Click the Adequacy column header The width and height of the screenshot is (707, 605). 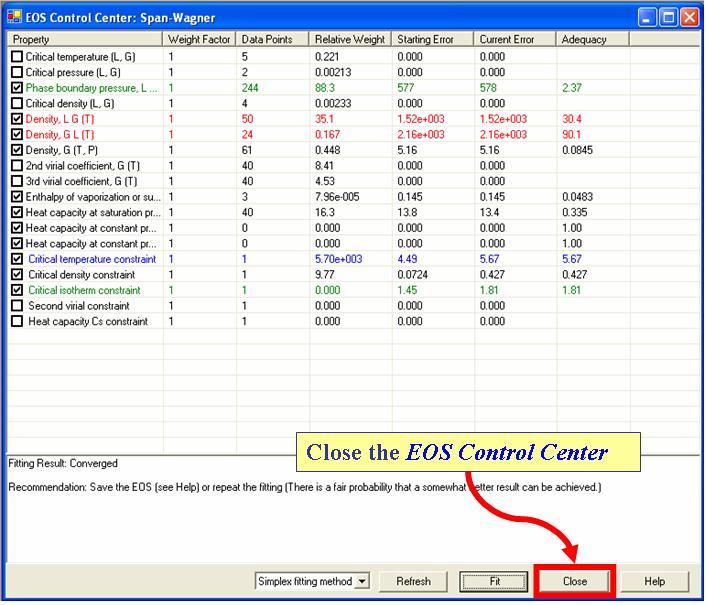tap(593, 39)
